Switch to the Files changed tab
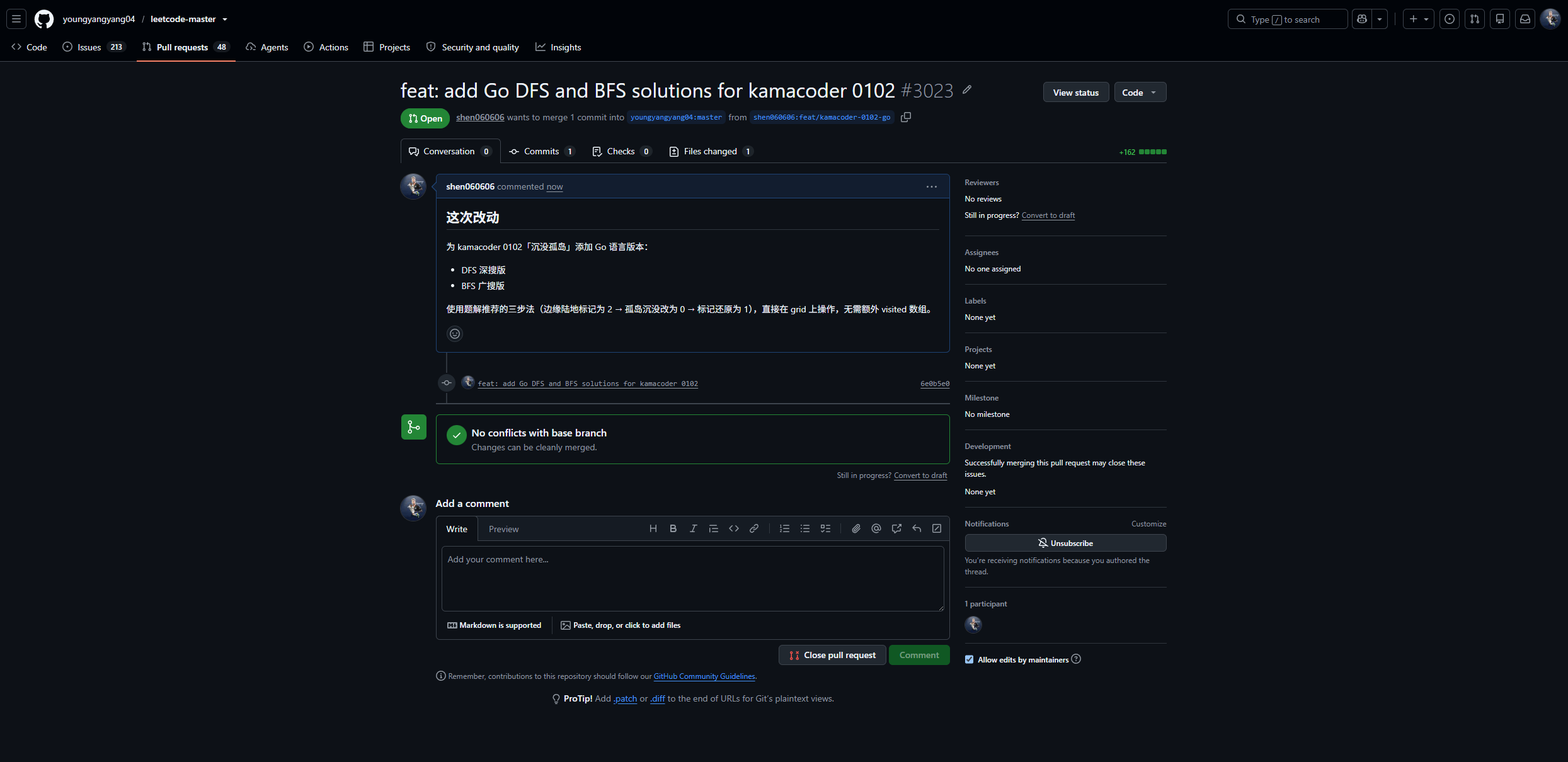Screen dimensions: 1568x762 pos(711,151)
